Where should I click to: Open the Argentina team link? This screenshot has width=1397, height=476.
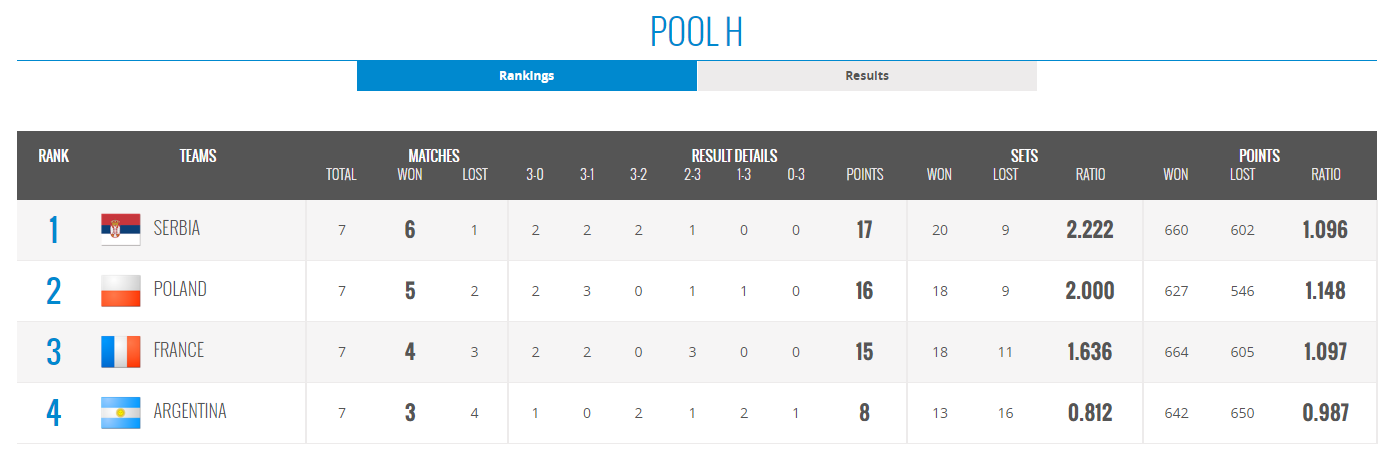(x=190, y=412)
